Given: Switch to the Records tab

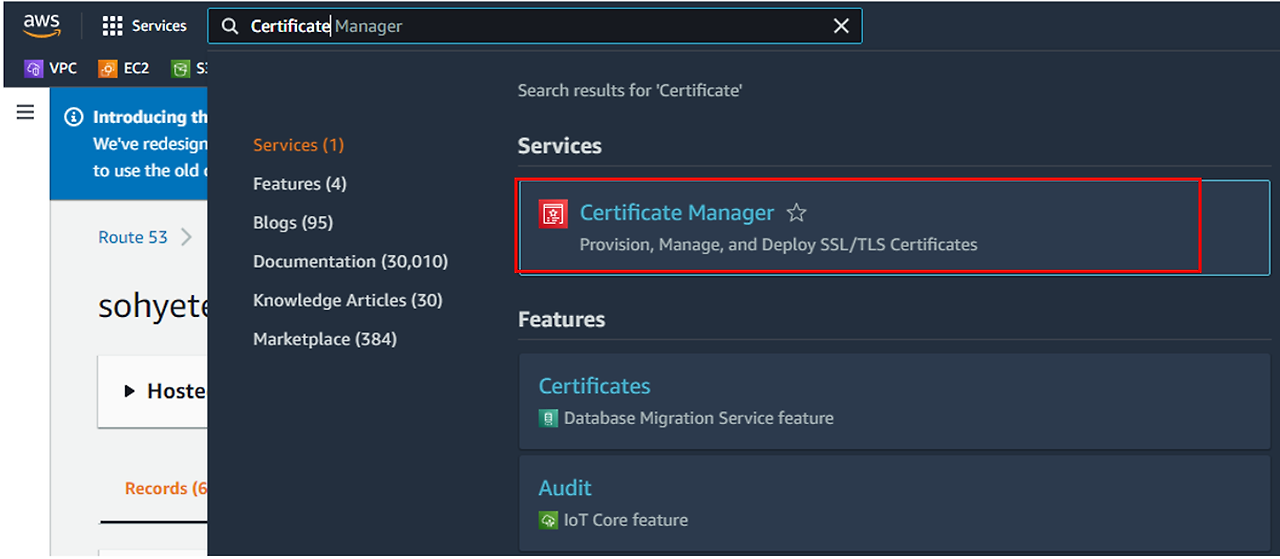Looking at the screenshot, I should pyautogui.click(x=166, y=488).
